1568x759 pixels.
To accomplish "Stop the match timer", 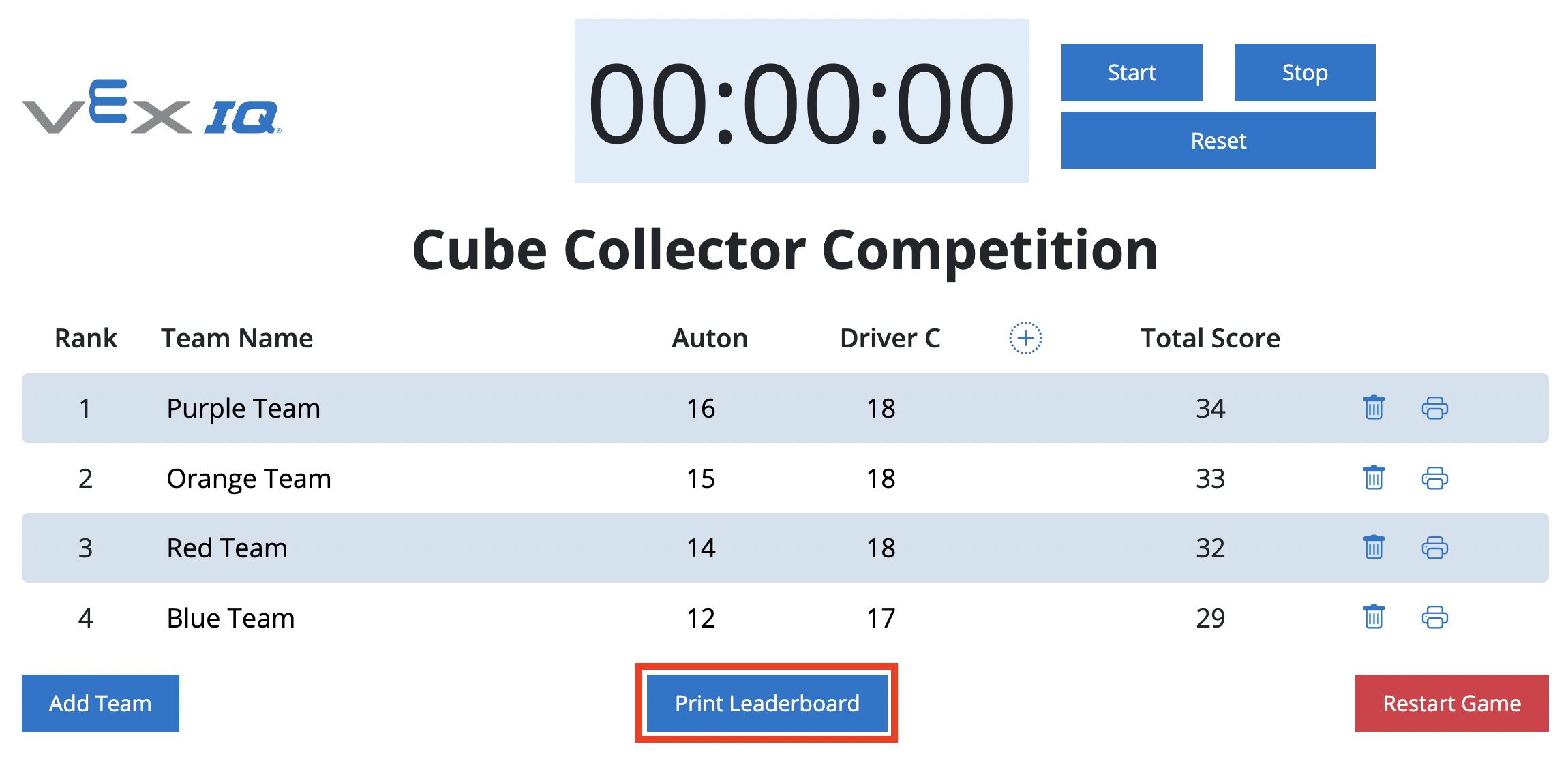I will point(1304,72).
